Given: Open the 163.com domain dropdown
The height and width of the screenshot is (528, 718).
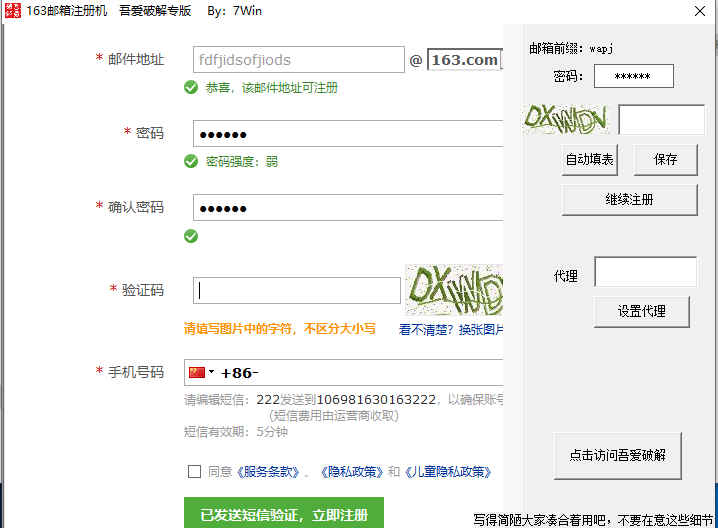Looking at the screenshot, I should [x=464, y=60].
